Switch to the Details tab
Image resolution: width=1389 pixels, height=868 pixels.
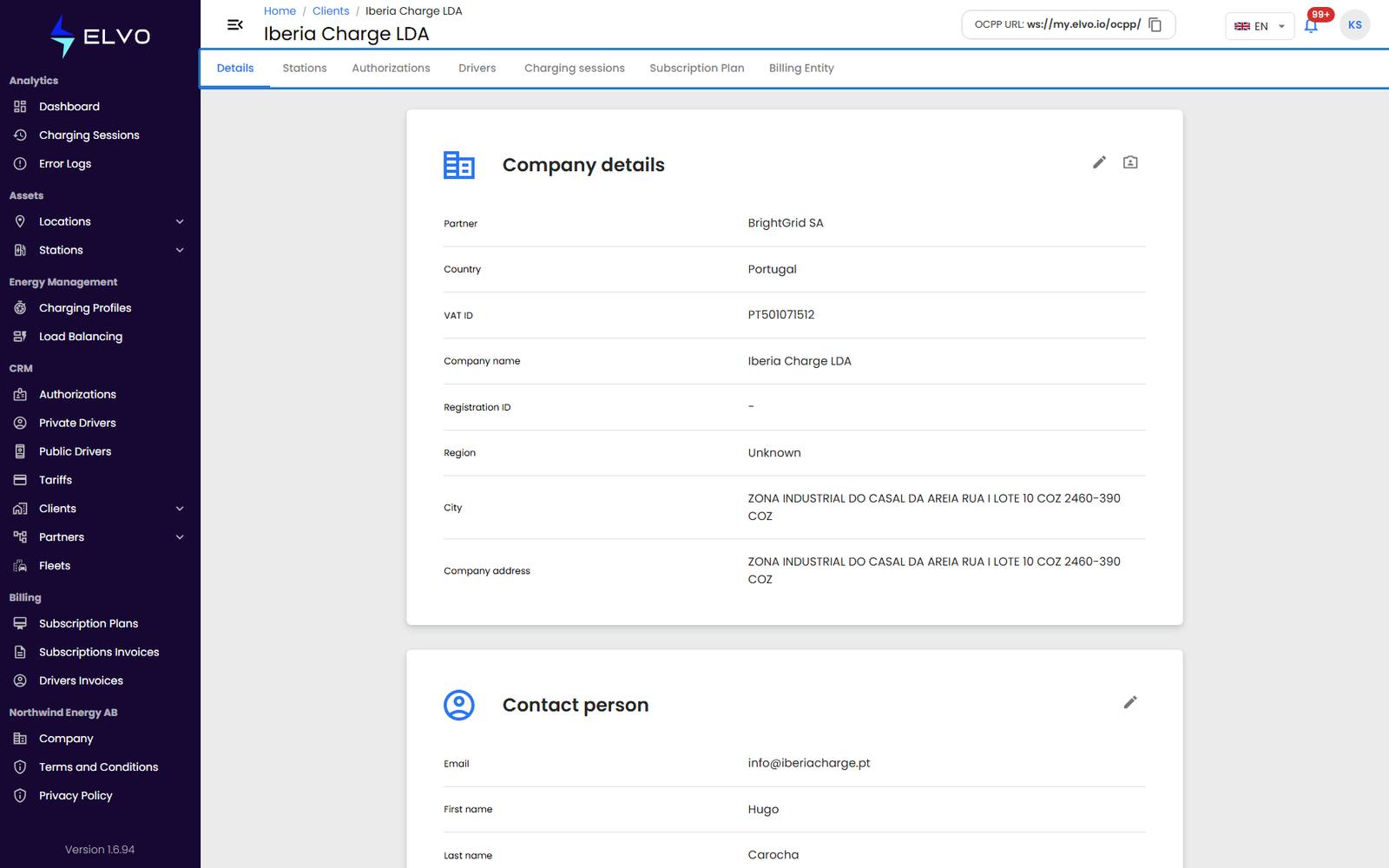click(x=235, y=69)
